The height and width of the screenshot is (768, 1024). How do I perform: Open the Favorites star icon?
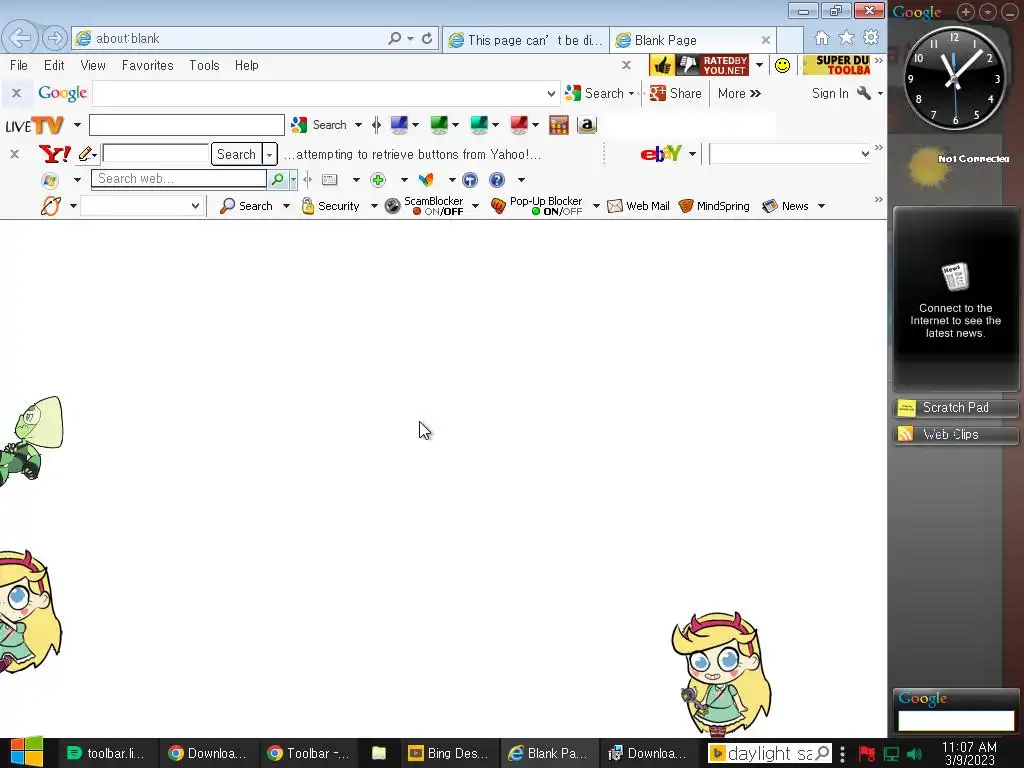pos(846,38)
